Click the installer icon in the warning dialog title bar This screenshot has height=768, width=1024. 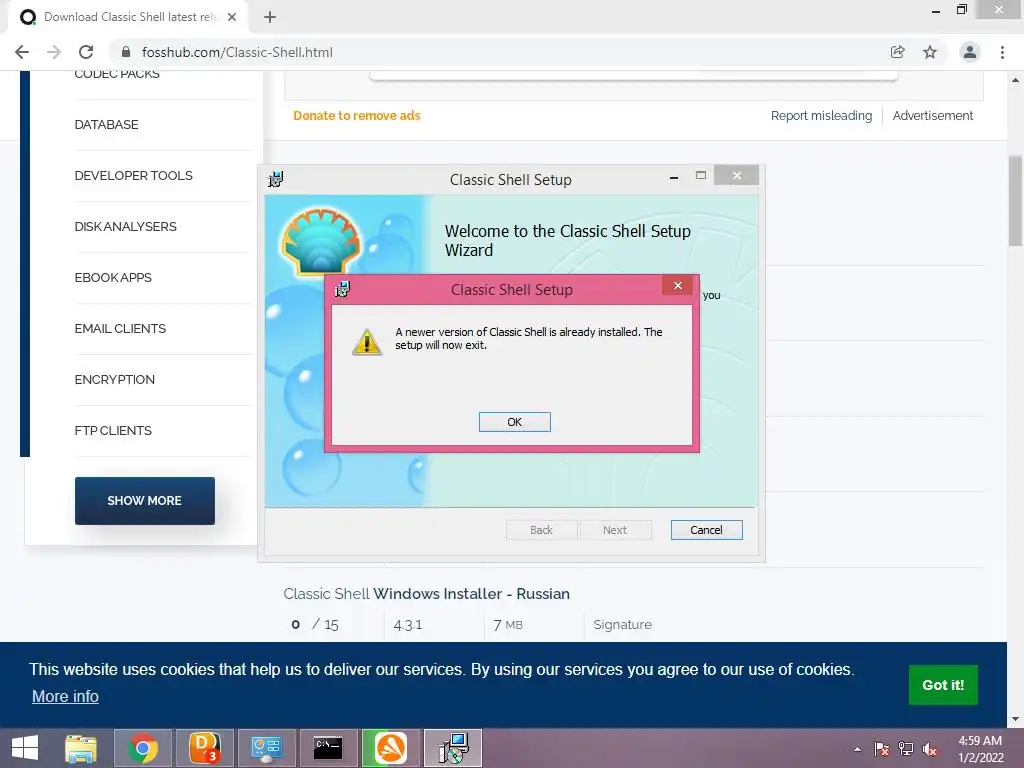tap(342, 289)
